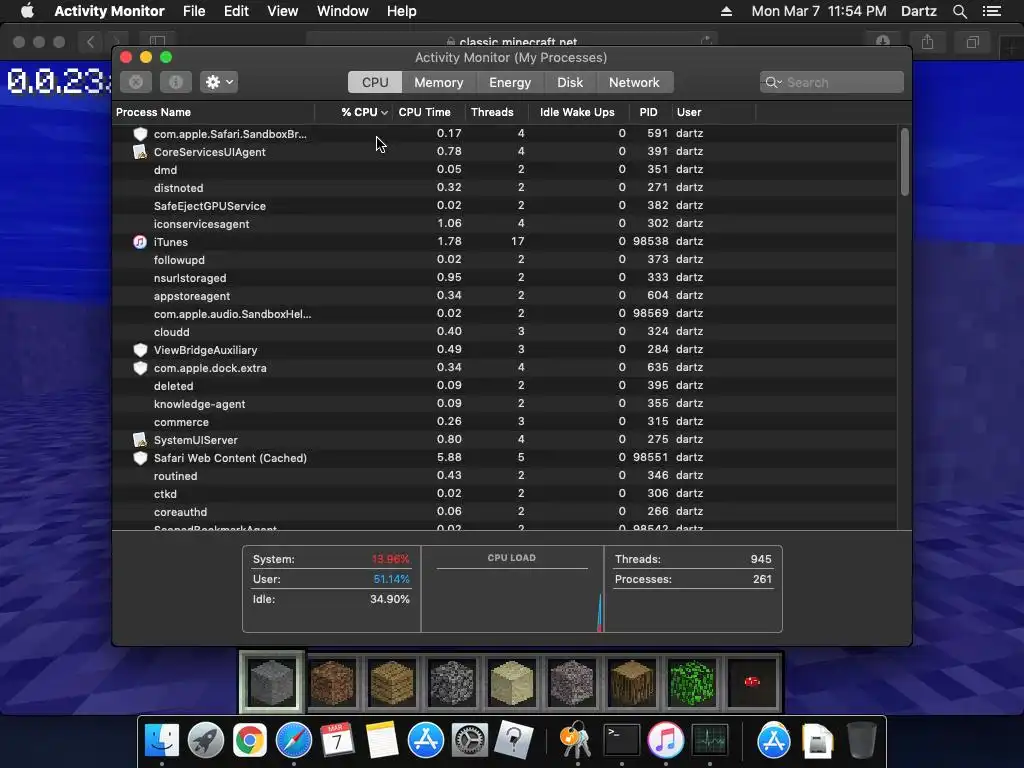Viewport: 1024px width, 768px height.
Task: Open Launchpad rocket in the Dock
Action: tap(206, 741)
